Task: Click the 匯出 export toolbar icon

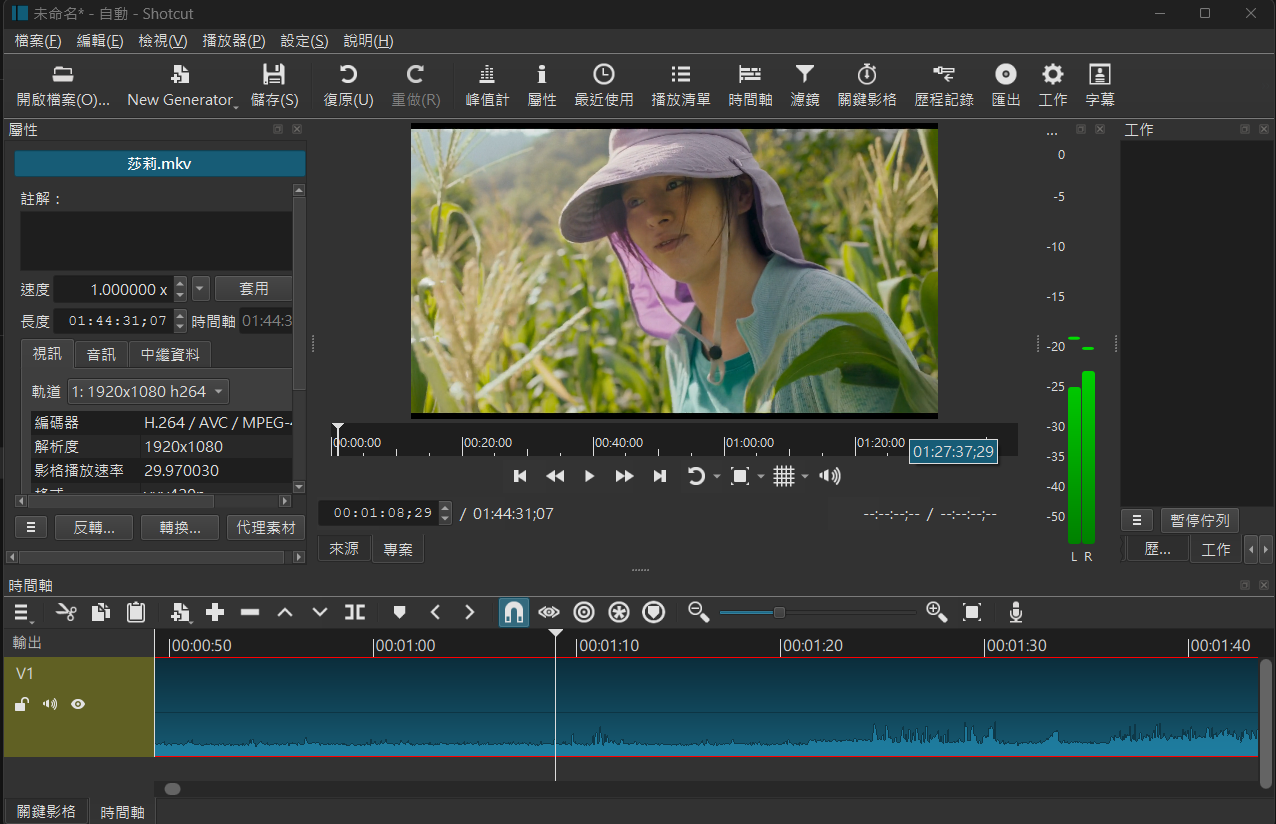Action: coord(1006,86)
